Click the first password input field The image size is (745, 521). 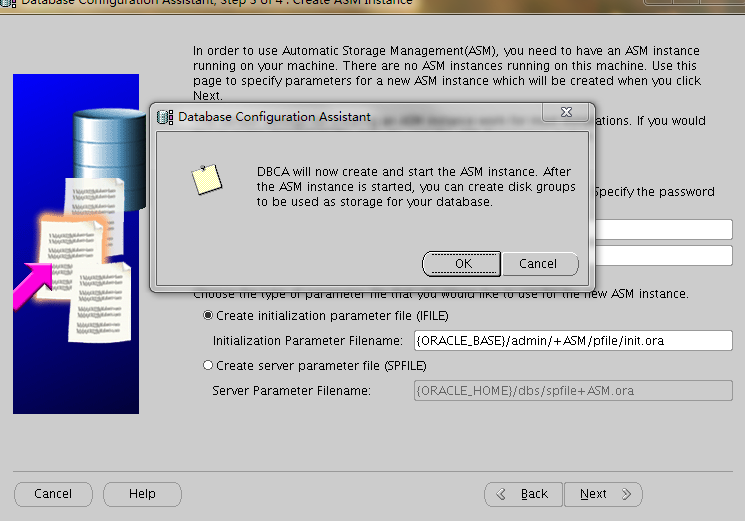pyautogui.click(x=663, y=229)
